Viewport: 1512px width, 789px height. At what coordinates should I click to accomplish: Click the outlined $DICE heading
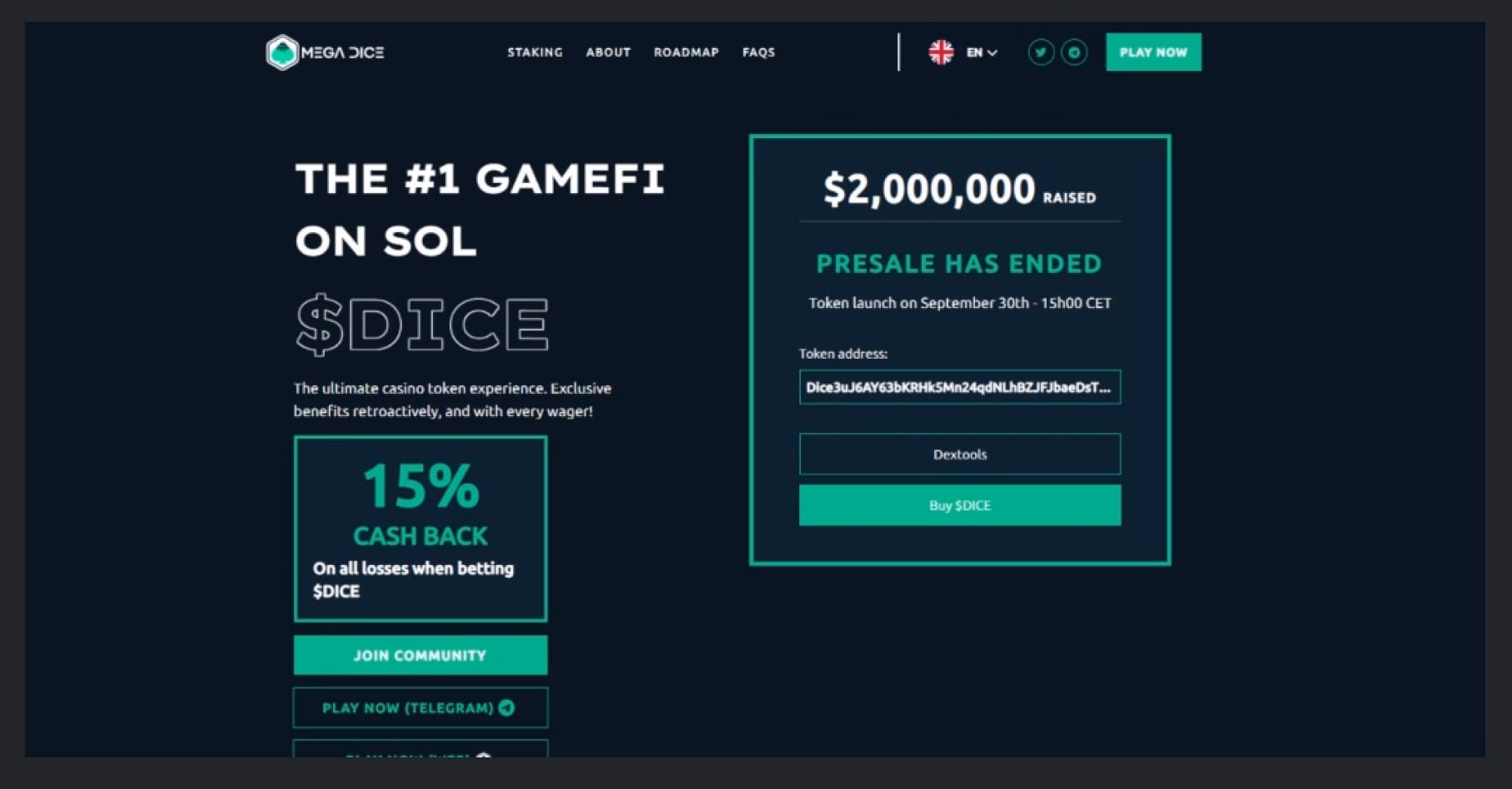[x=422, y=325]
